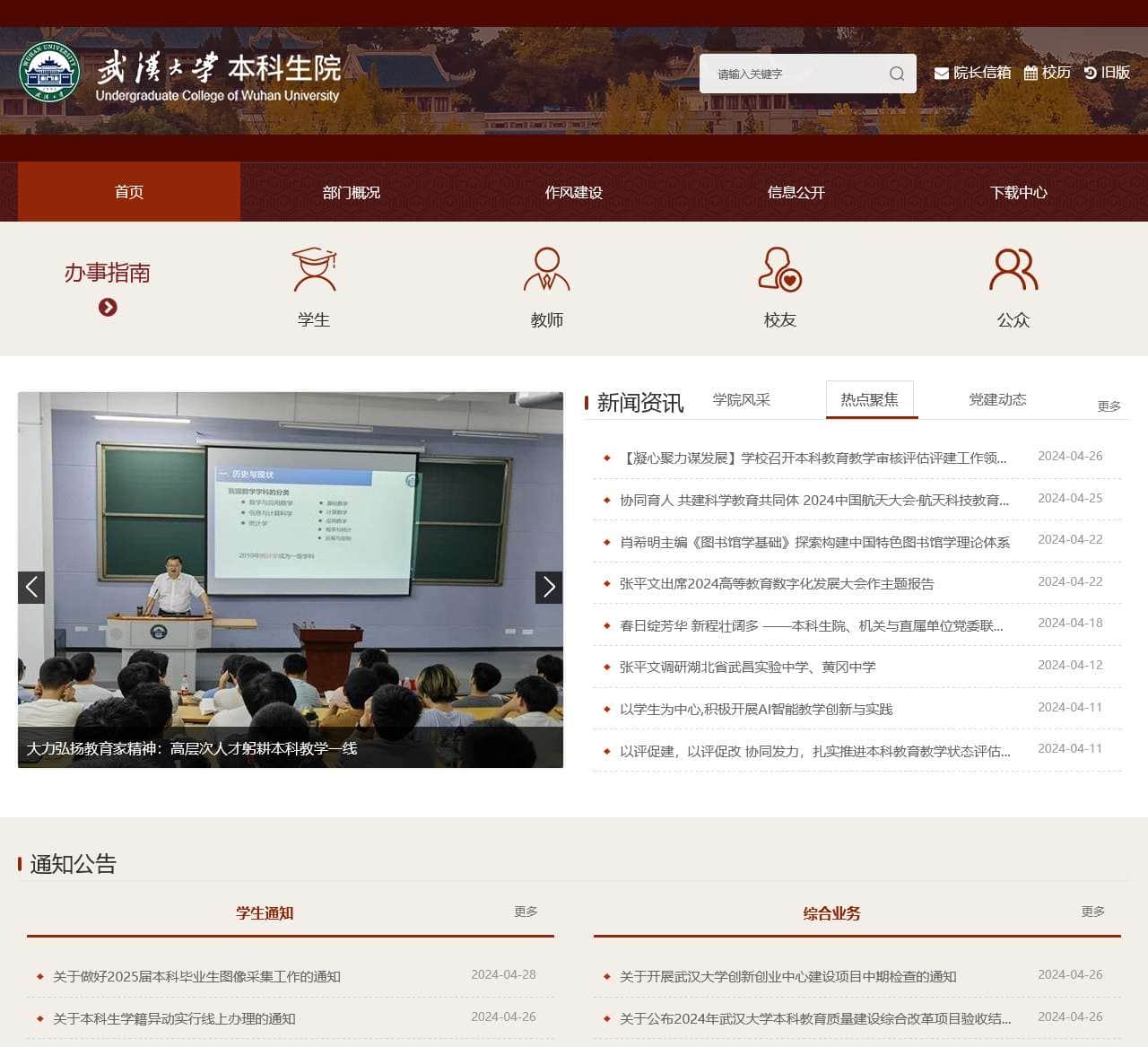Open the 信息公开 navigation item
Image resolution: width=1148 pixels, height=1047 pixels.
click(x=796, y=192)
